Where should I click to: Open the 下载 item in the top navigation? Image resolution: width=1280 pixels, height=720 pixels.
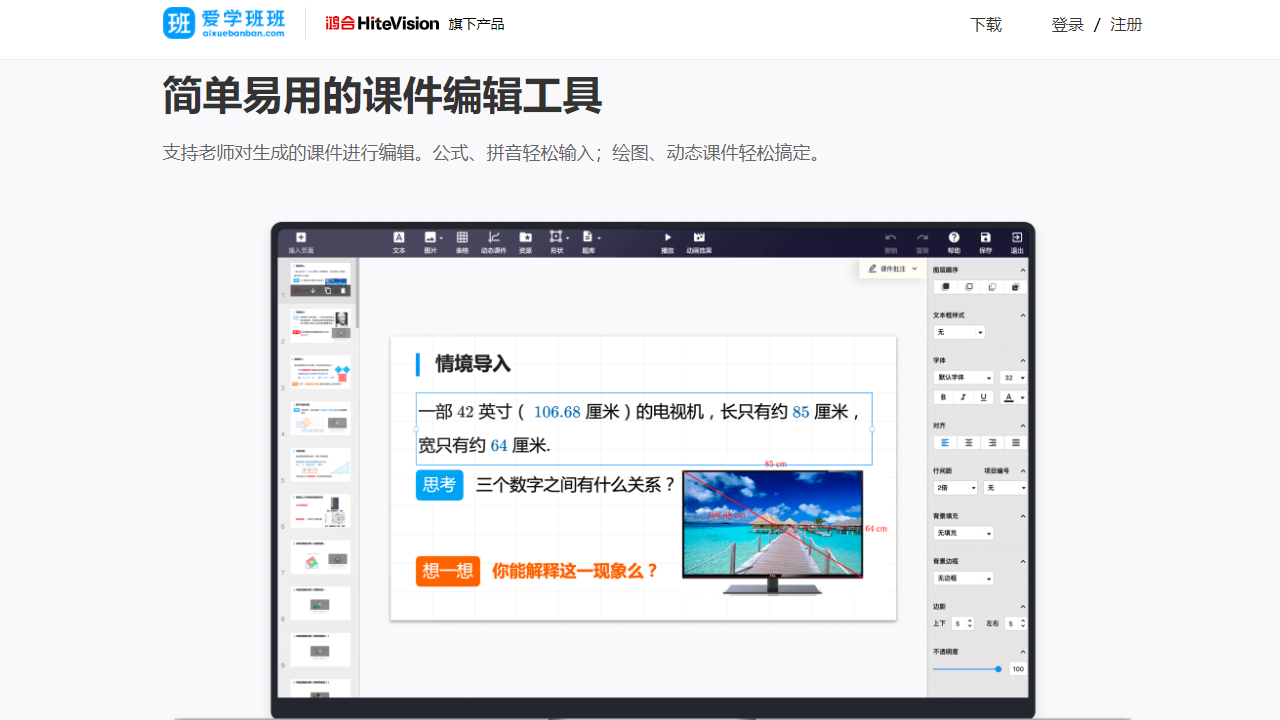click(x=986, y=24)
